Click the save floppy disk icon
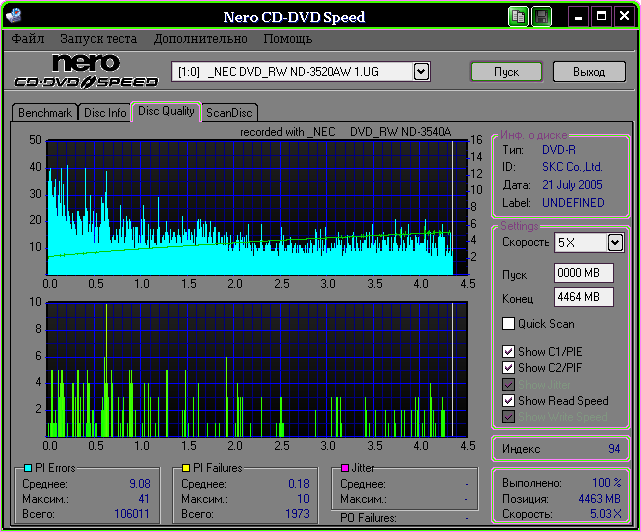Viewport: 641px width, 532px height. (541, 17)
